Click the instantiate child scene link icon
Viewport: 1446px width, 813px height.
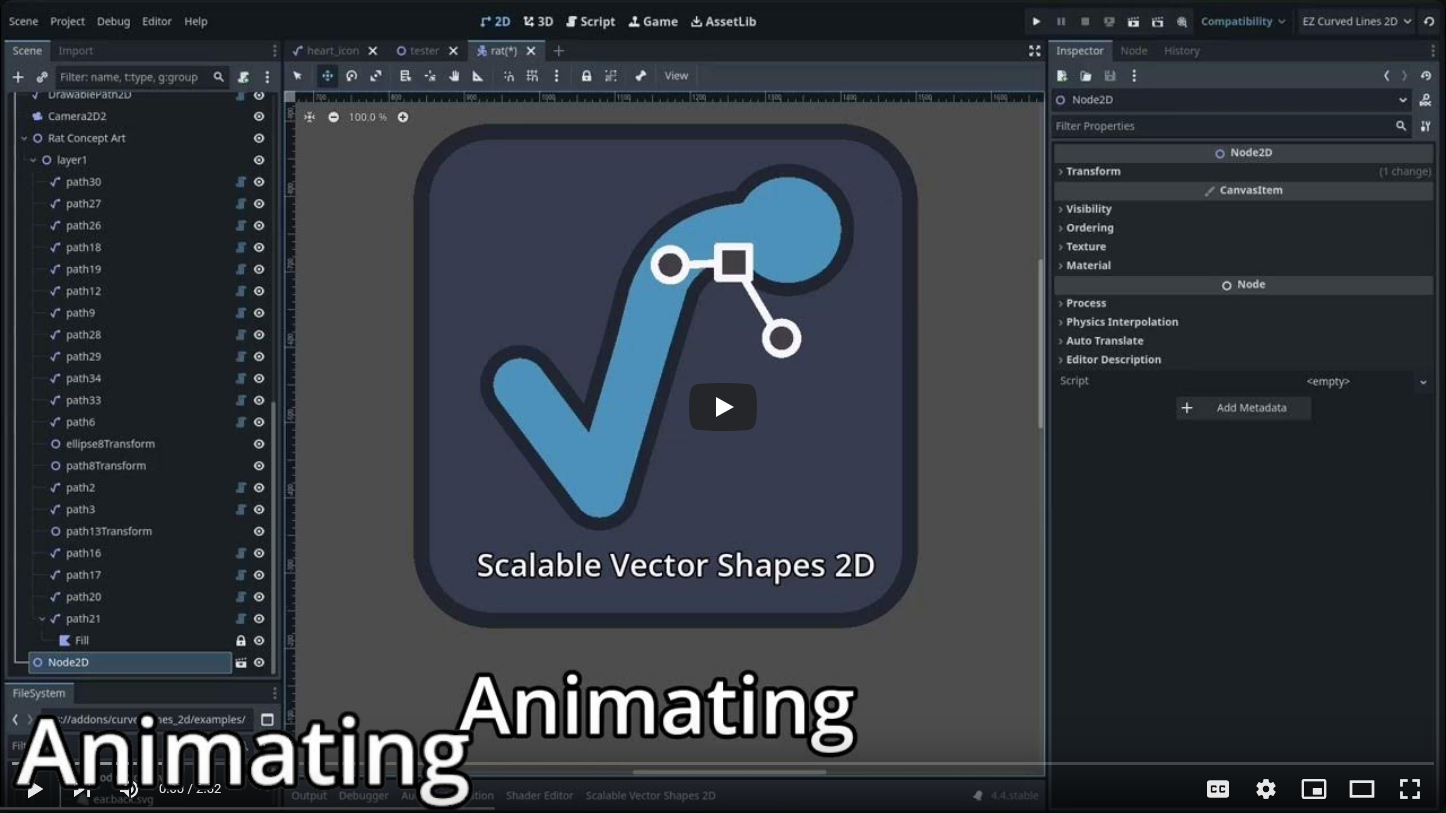pos(42,77)
